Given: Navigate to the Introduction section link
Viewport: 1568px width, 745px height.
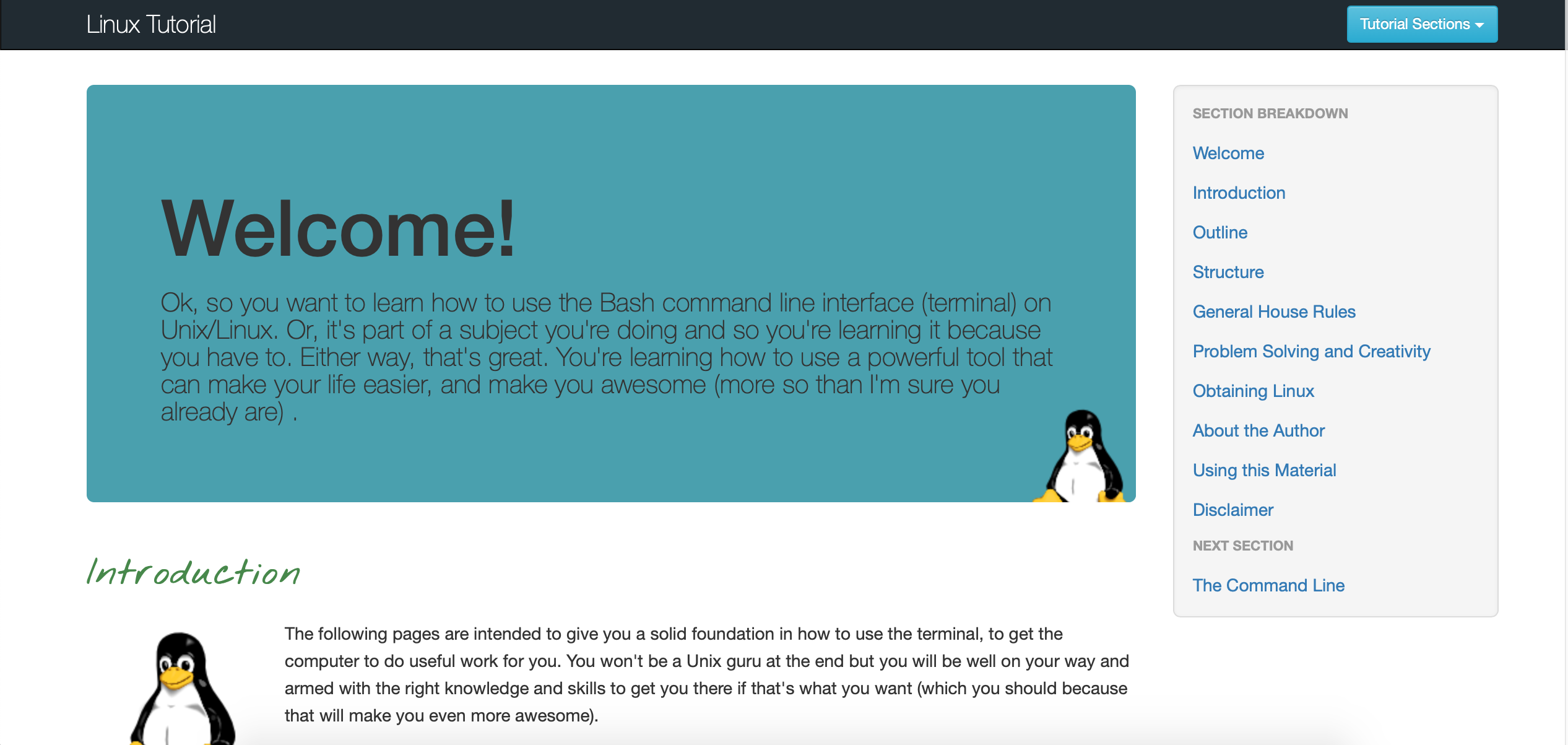Looking at the screenshot, I should coord(1237,192).
